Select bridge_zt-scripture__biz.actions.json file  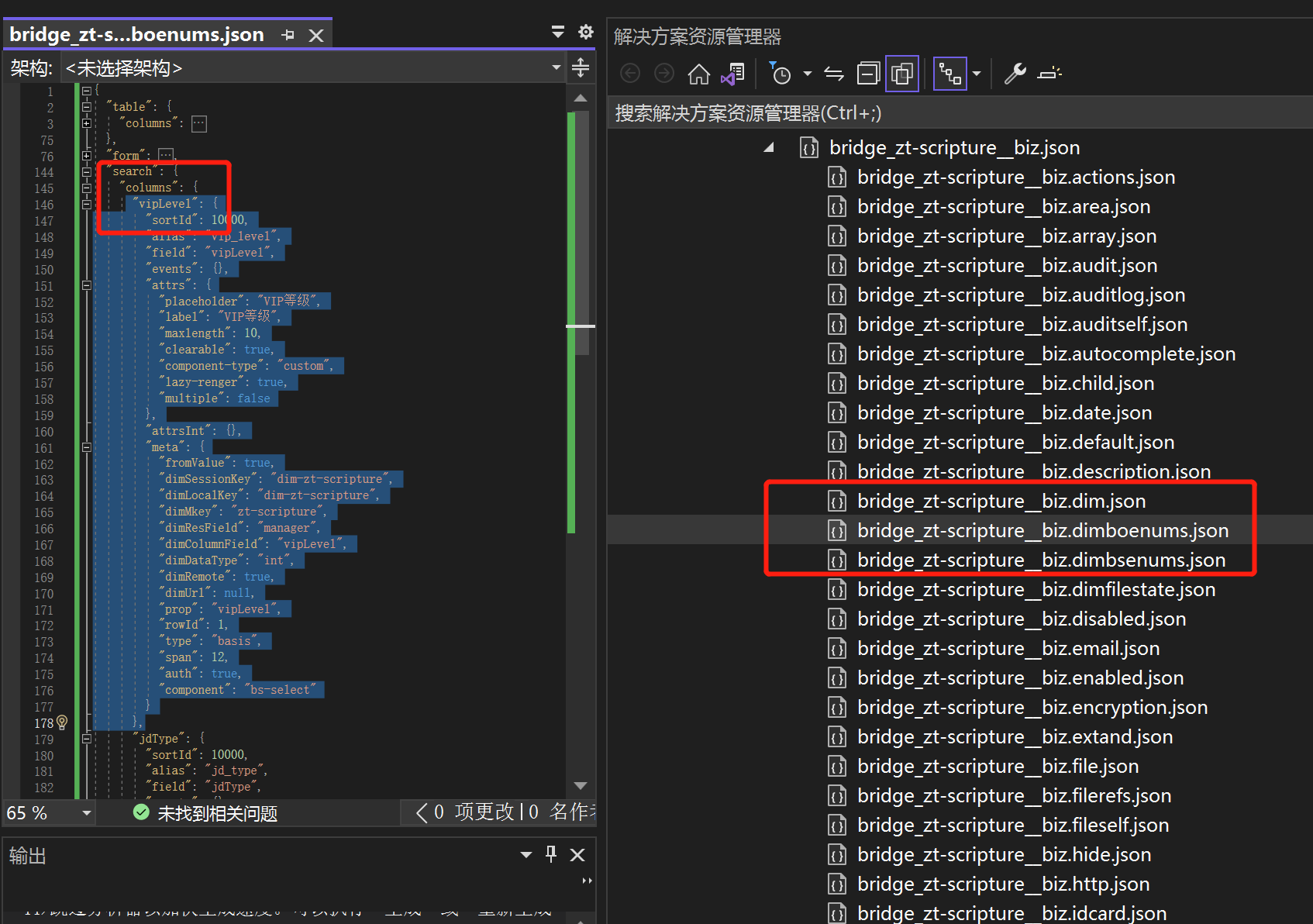(1015, 177)
